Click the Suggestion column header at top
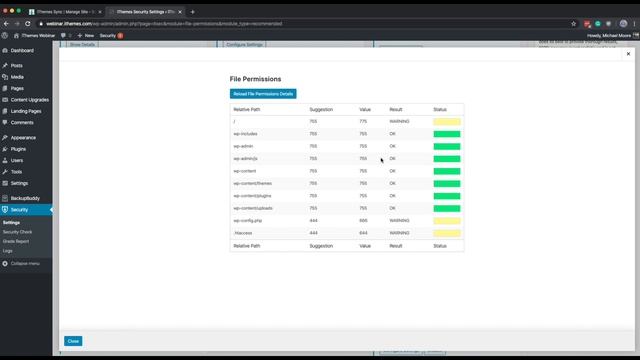Viewport: 640px width, 360px height. (321, 109)
